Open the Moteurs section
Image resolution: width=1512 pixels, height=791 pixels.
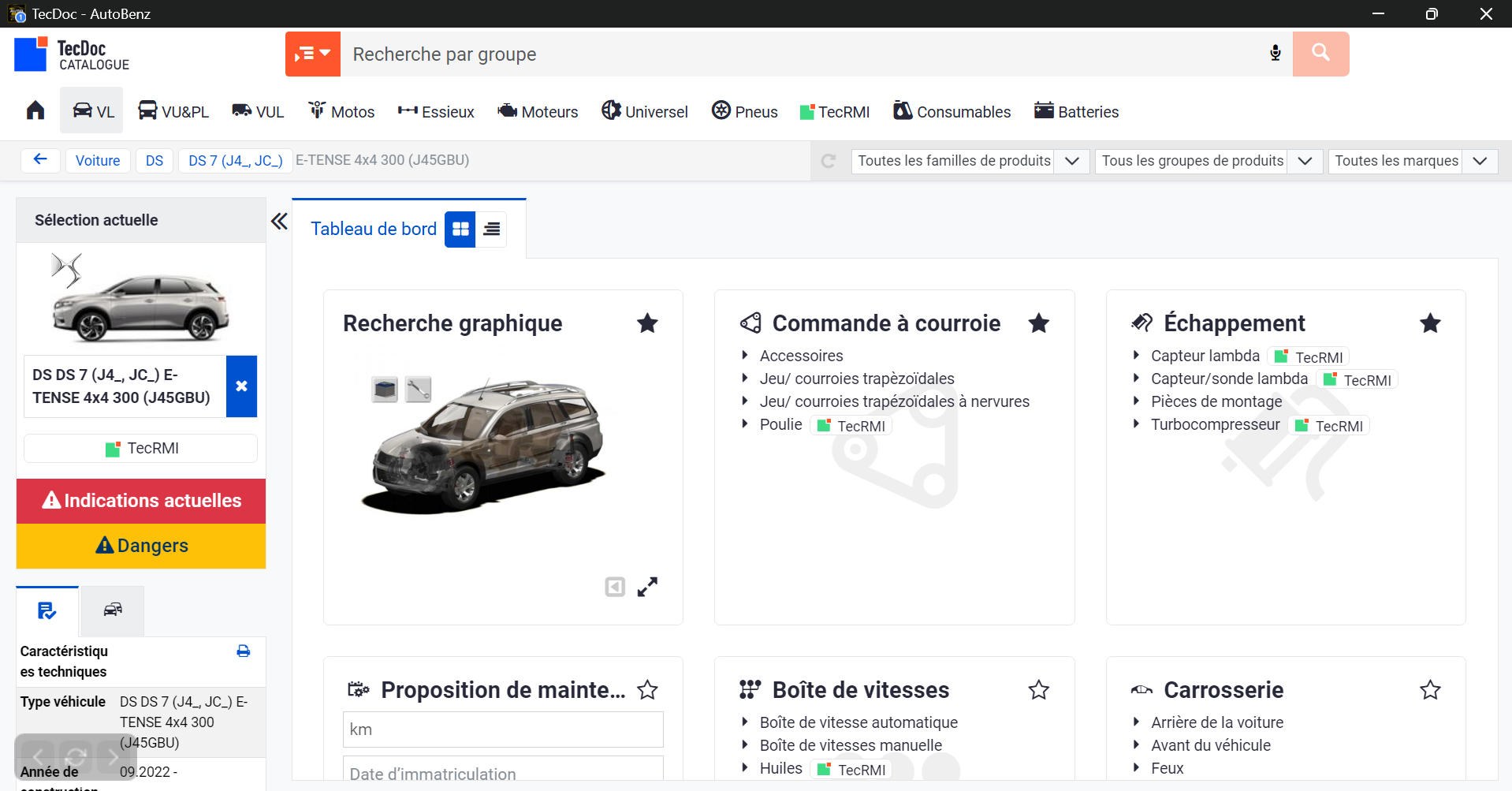[538, 111]
